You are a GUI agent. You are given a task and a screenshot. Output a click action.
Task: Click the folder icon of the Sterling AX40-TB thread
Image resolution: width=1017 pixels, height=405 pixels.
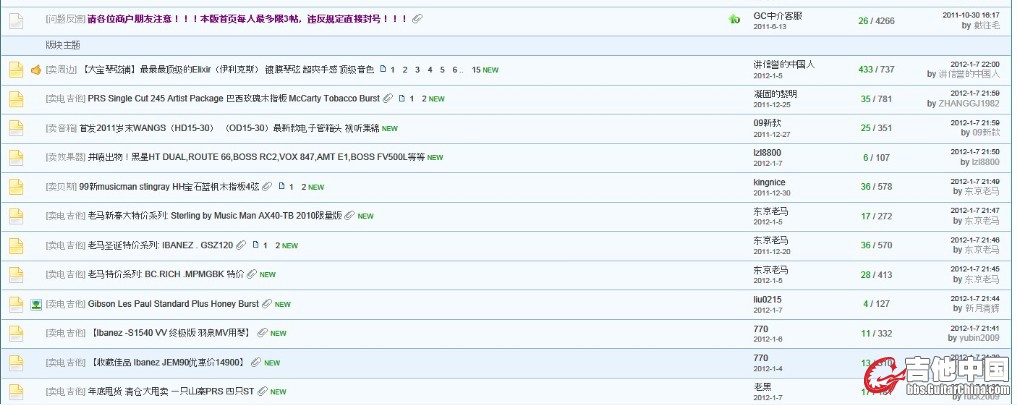[x=16, y=216]
